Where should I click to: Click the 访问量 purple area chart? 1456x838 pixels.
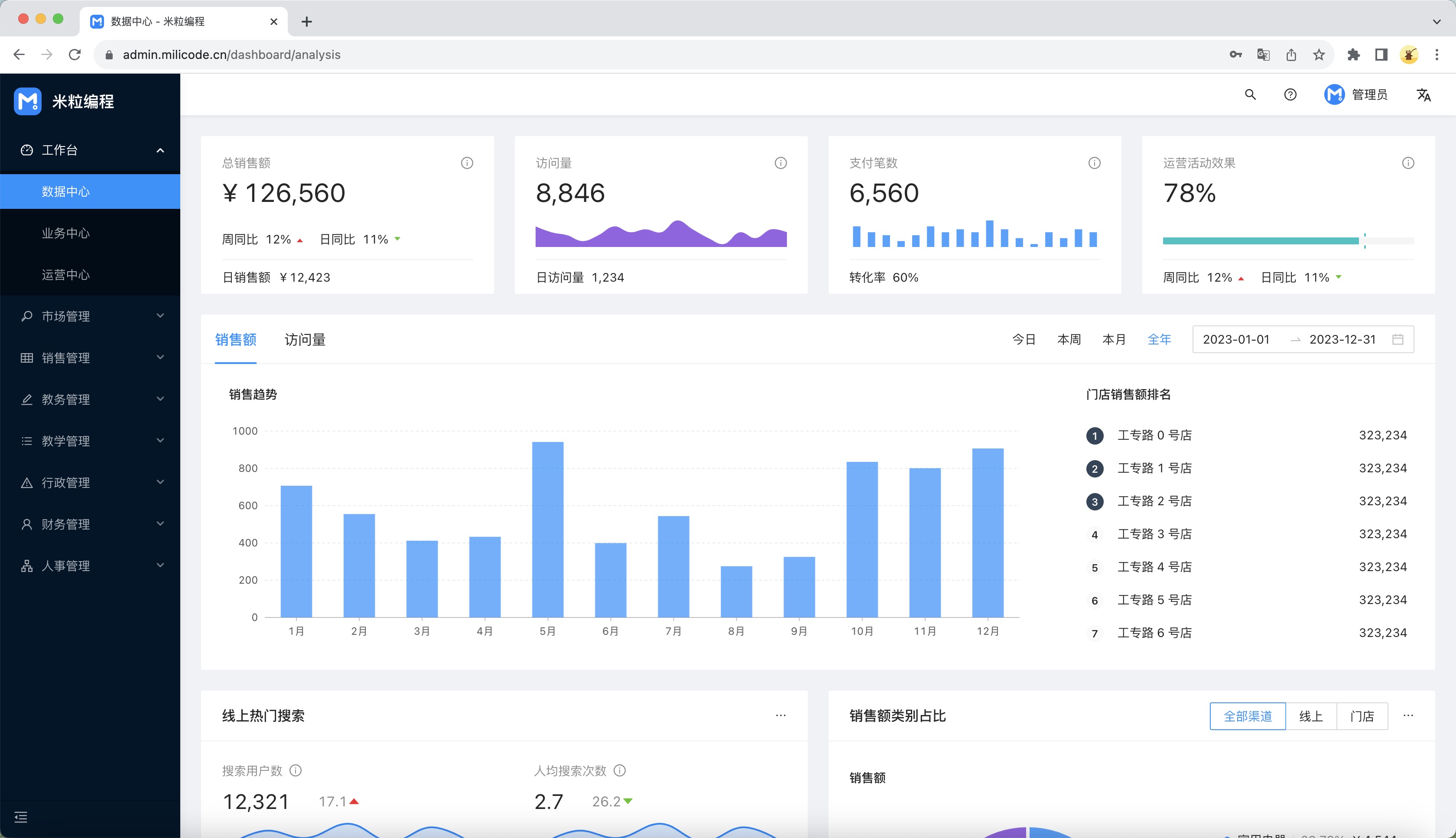point(661,234)
